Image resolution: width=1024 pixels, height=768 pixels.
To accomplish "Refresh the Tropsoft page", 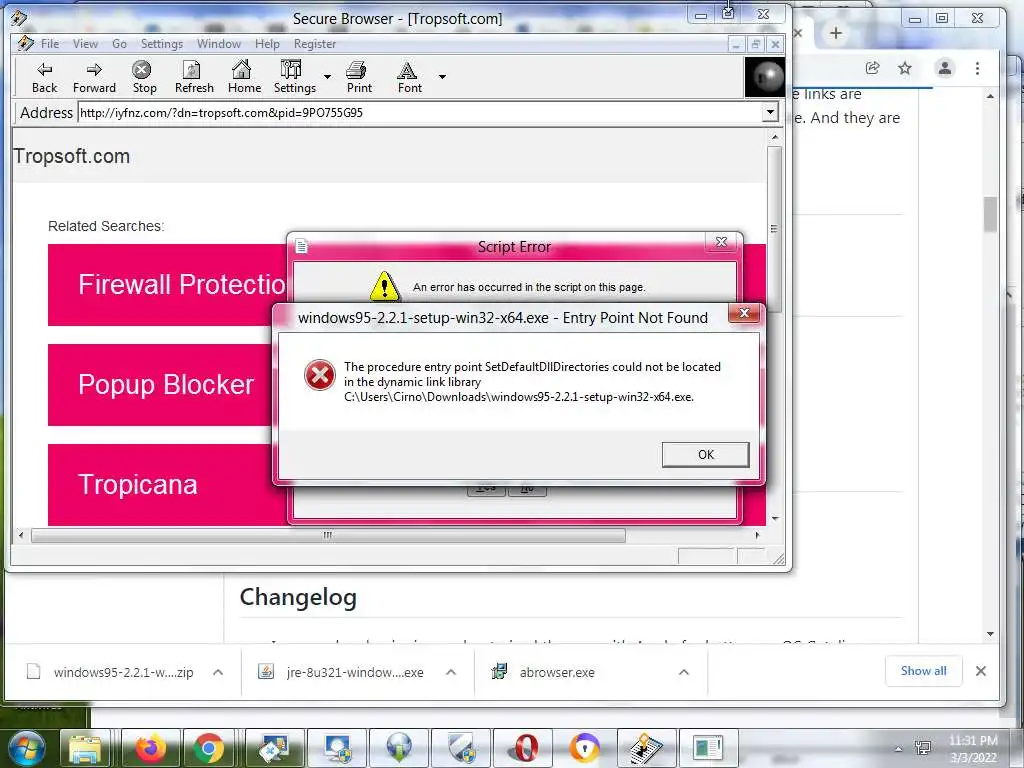I will coord(194,77).
